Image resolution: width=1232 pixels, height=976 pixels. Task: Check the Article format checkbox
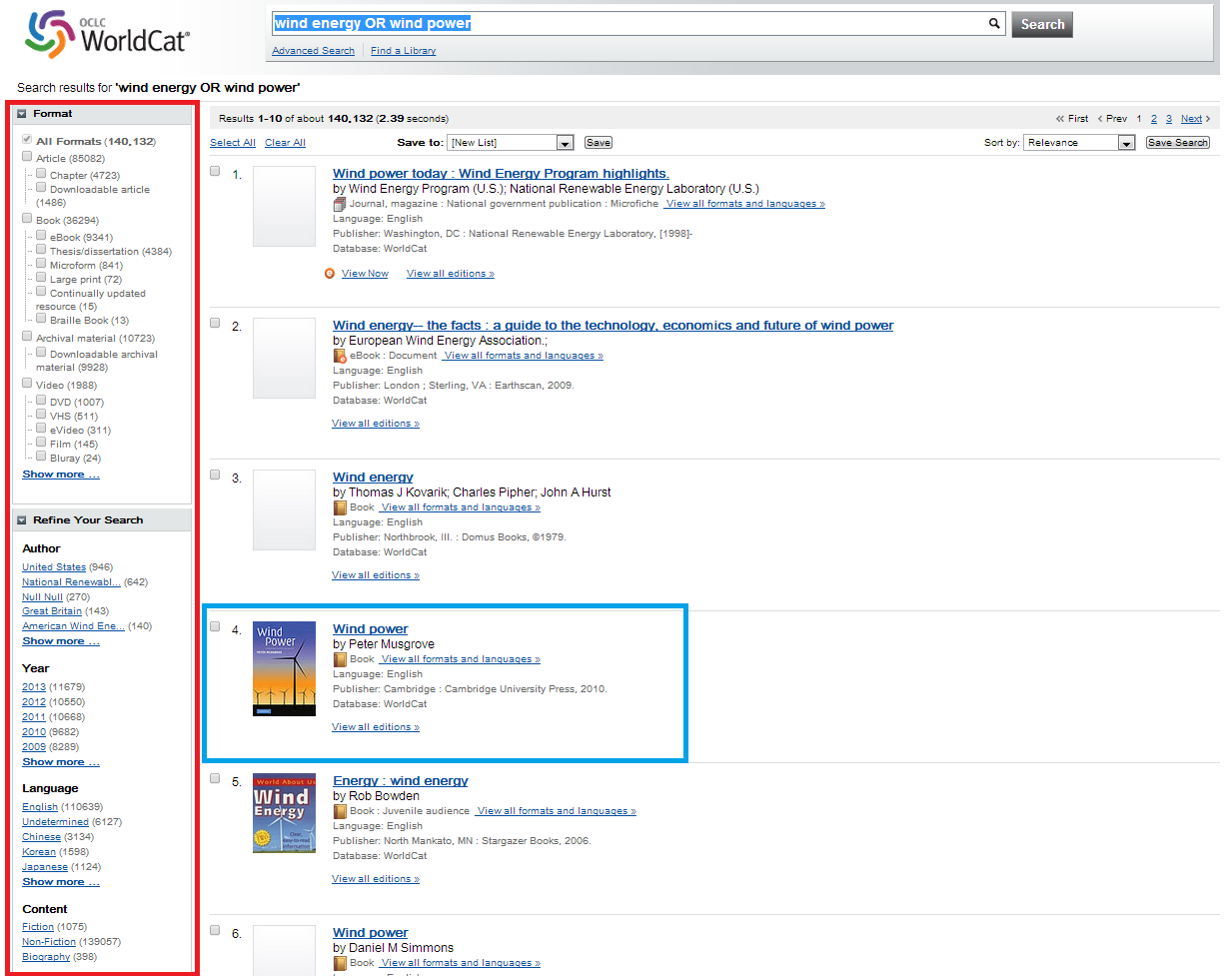tap(27, 156)
